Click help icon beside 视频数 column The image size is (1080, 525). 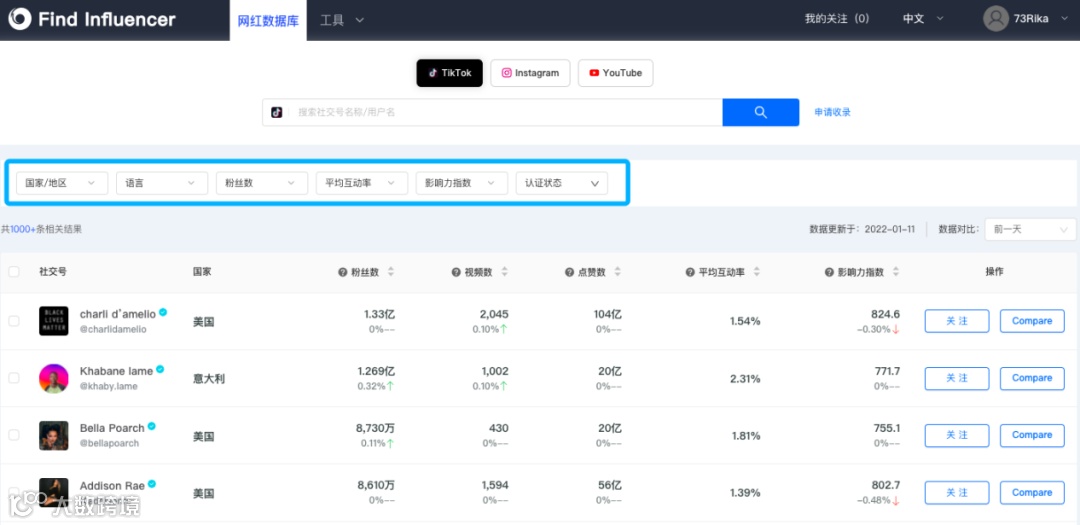click(x=456, y=272)
